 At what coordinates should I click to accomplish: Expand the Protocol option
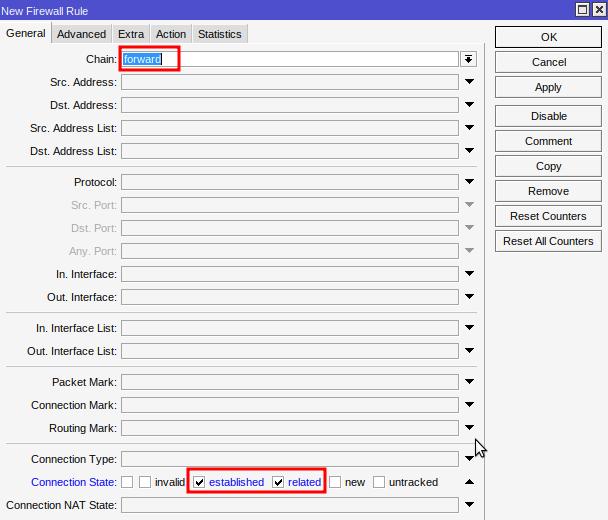click(x=469, y=181)
